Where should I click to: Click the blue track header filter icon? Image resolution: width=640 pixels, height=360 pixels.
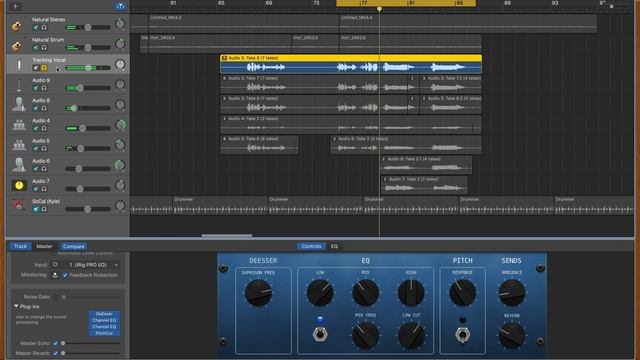coord(120,6)
